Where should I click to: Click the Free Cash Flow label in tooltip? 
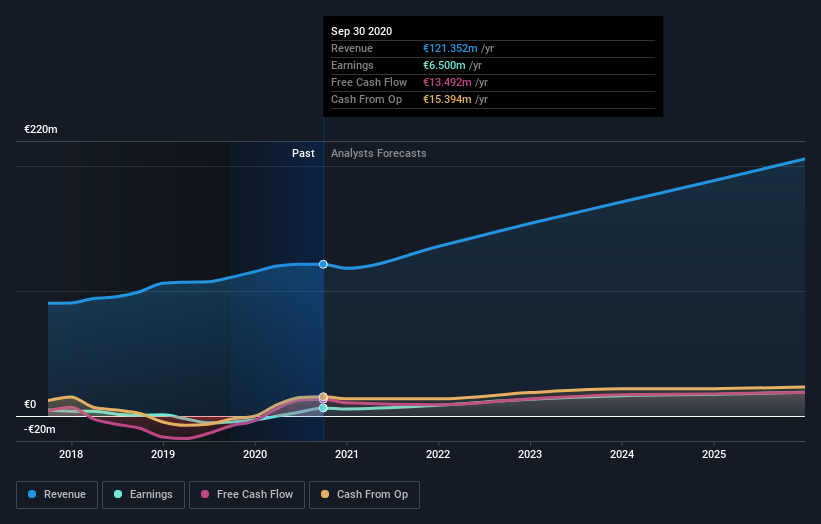369,82
